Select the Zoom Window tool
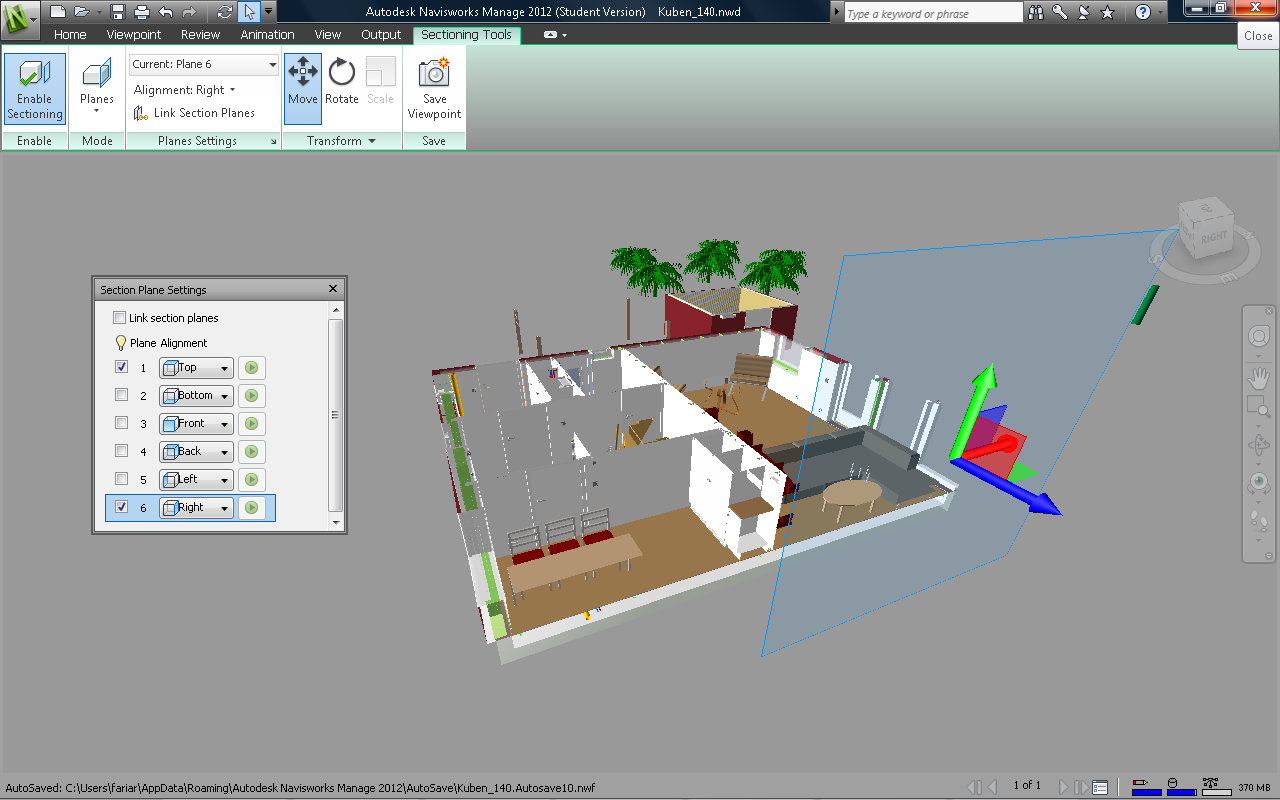1280x800 pixels. click(1259, 407)
